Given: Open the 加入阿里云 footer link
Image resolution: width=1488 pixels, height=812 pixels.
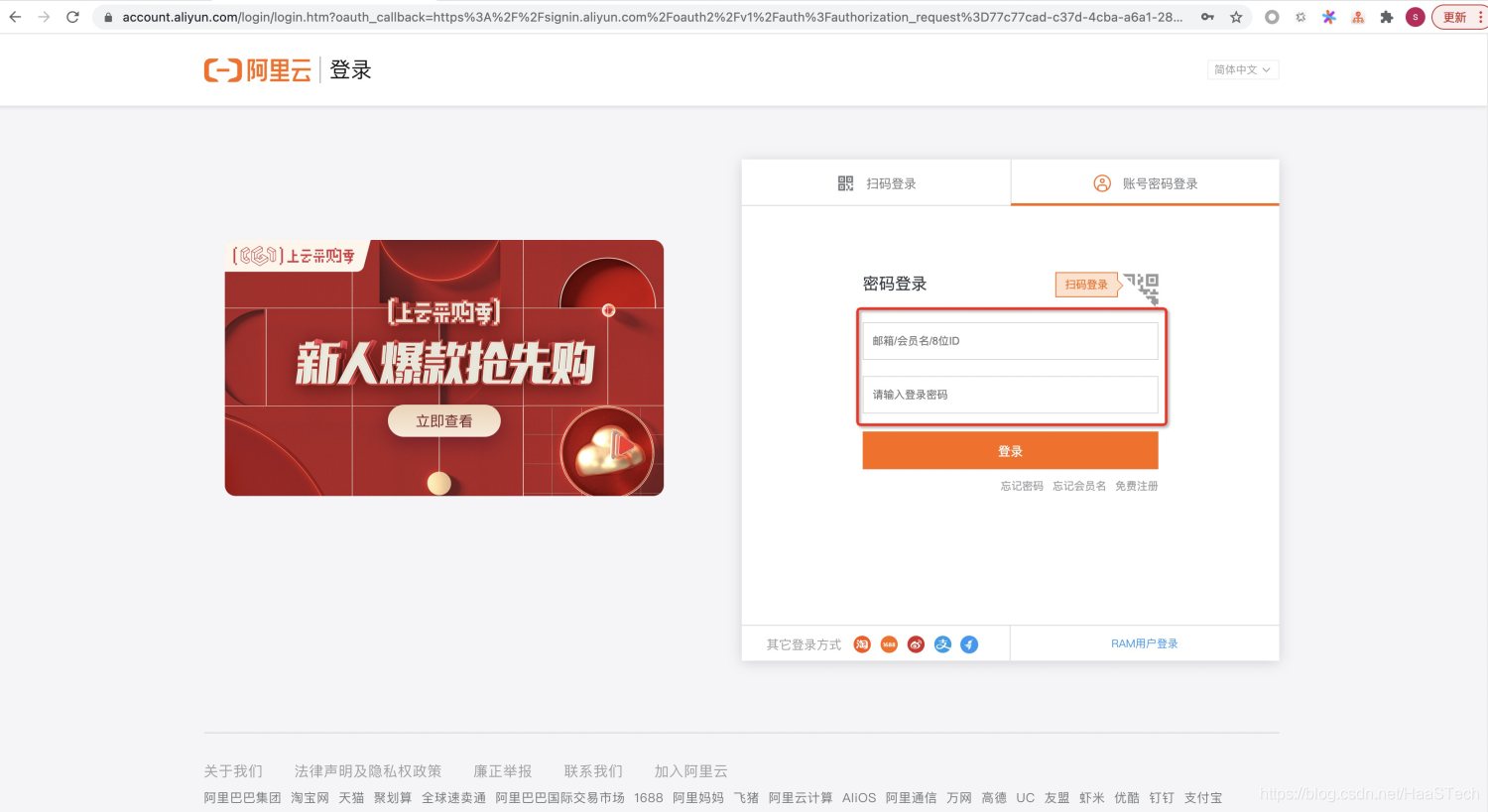Looking at the screenshot, I should (691, 771).
